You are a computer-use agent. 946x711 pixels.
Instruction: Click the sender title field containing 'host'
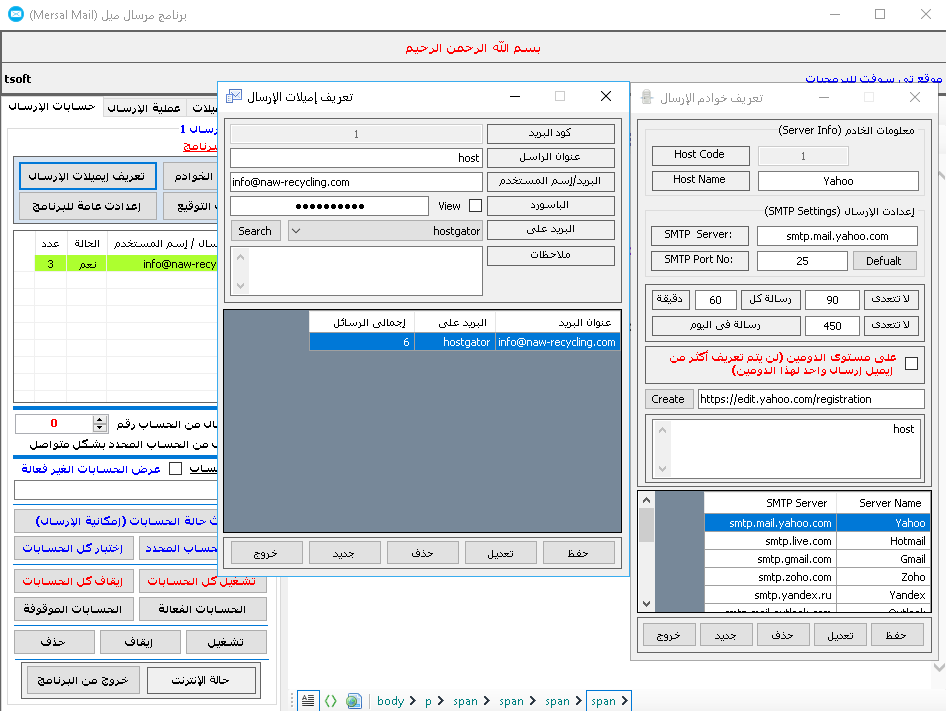pos(357,158)
